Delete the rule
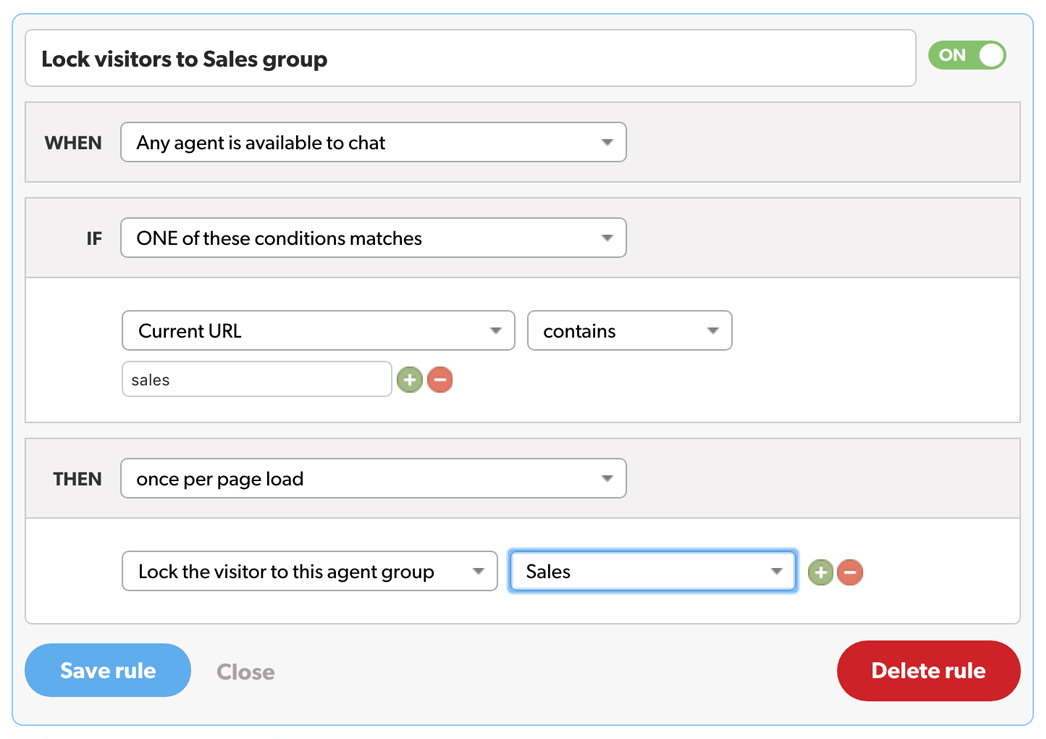 click(928, 670)
